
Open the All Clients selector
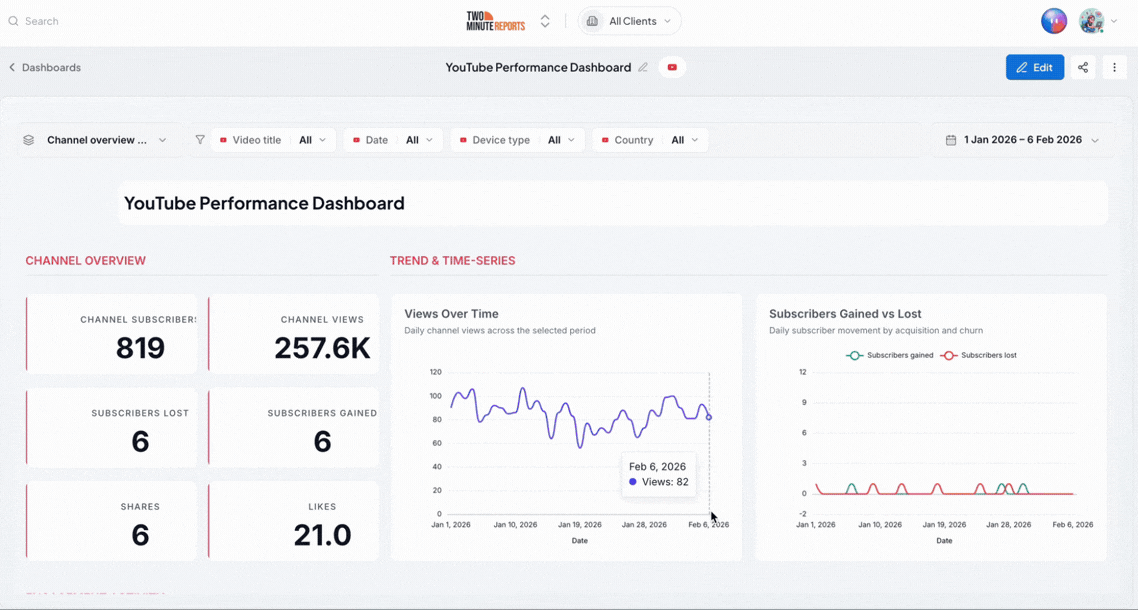point(629,21)
